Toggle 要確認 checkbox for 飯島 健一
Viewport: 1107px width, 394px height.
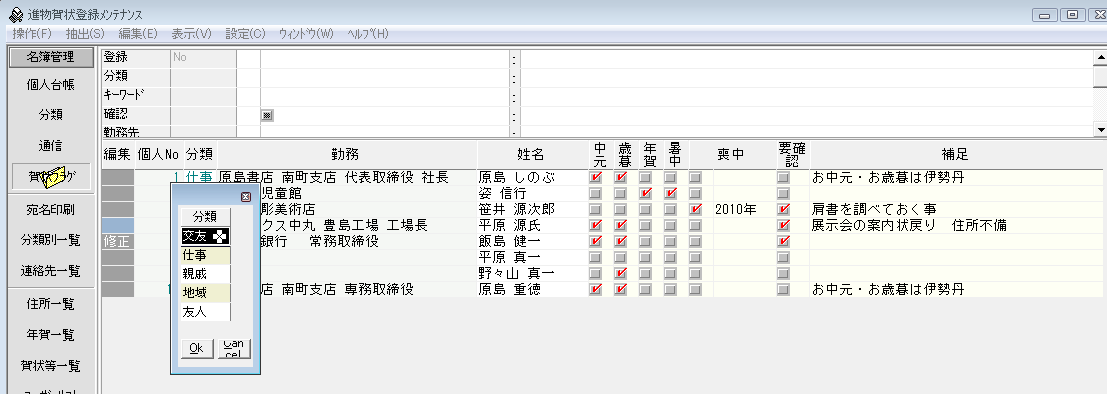784,241
